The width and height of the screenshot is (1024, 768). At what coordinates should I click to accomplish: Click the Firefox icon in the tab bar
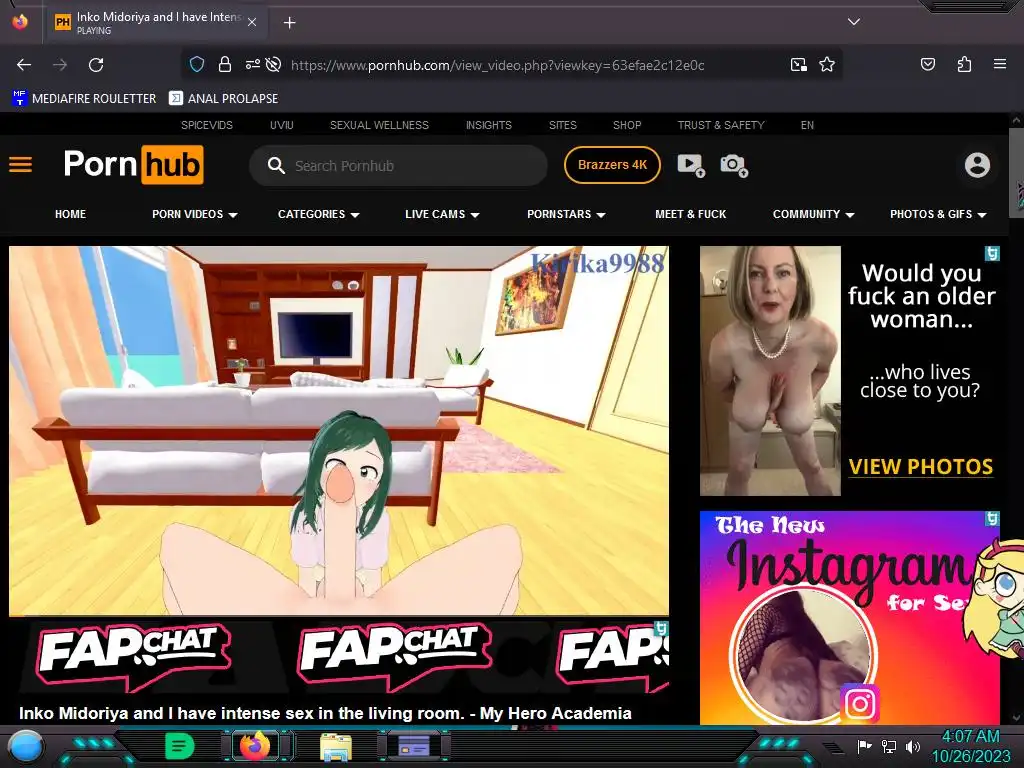pos(20,22)
